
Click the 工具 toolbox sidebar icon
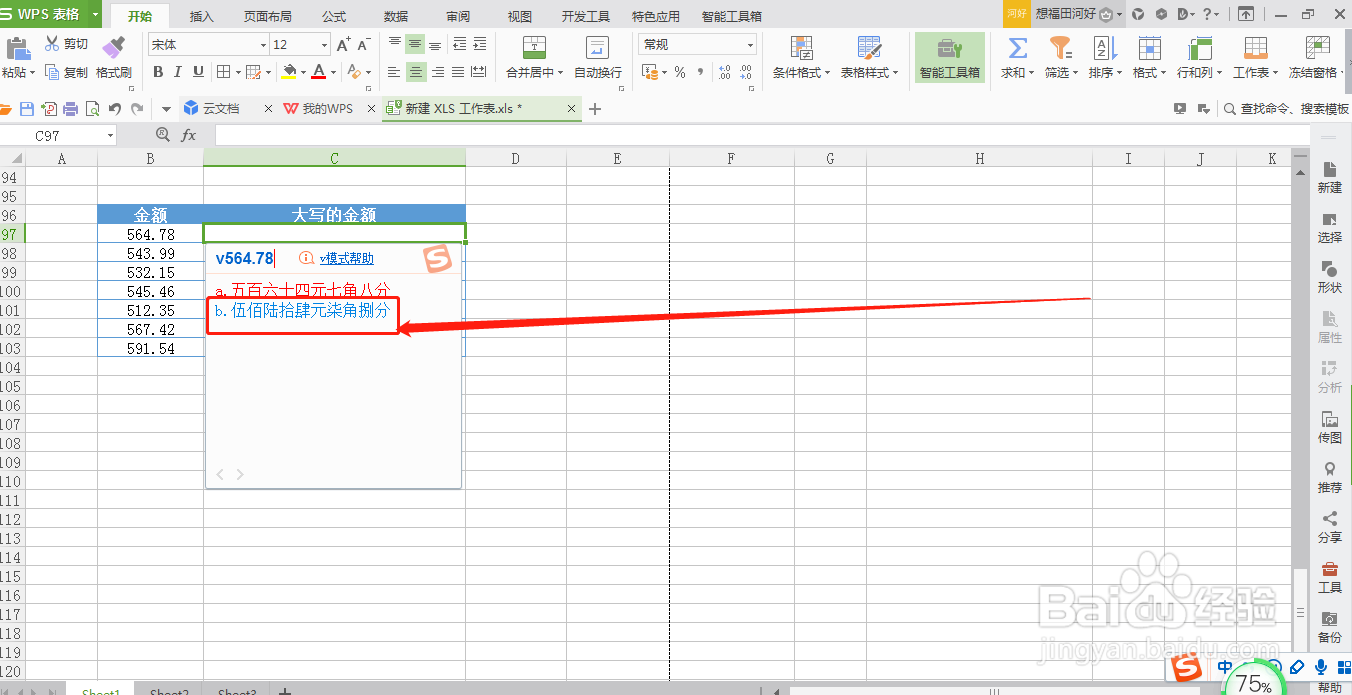pos(1330,569)
